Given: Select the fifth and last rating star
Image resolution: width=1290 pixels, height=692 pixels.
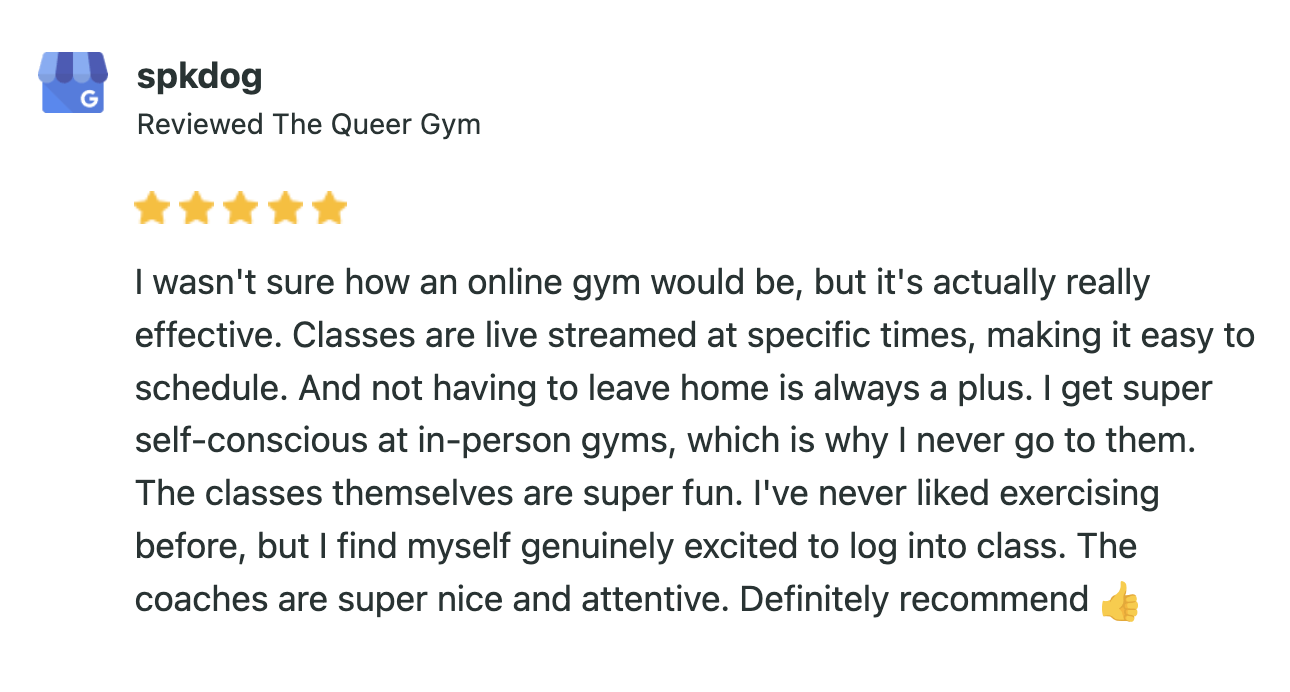Looking at the screenshot, I should pos(328,209).
